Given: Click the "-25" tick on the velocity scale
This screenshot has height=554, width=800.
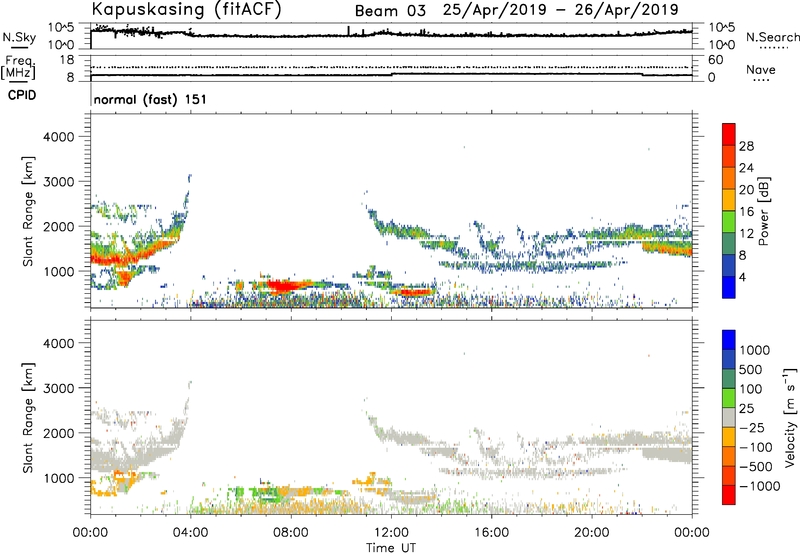Looking at the screenshot, I should tap(752, 428).
